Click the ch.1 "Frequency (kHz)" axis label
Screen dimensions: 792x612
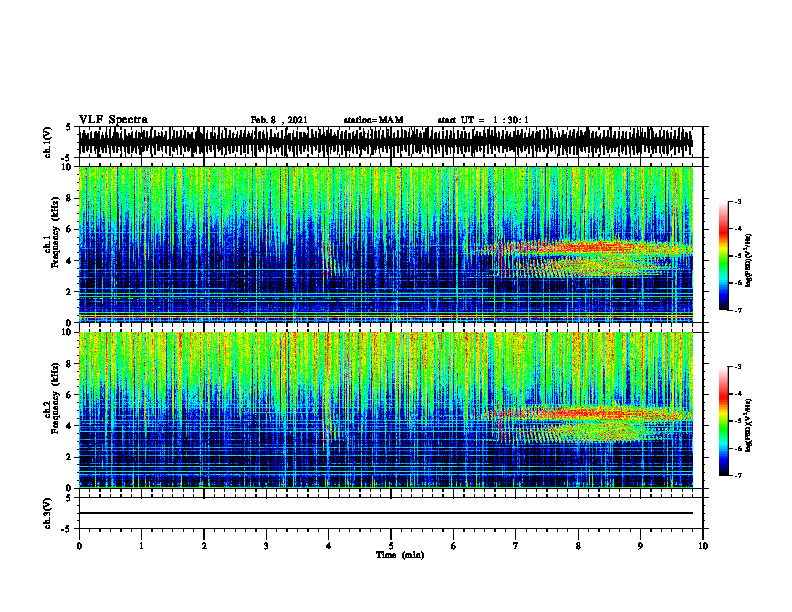tap(55, 232)
